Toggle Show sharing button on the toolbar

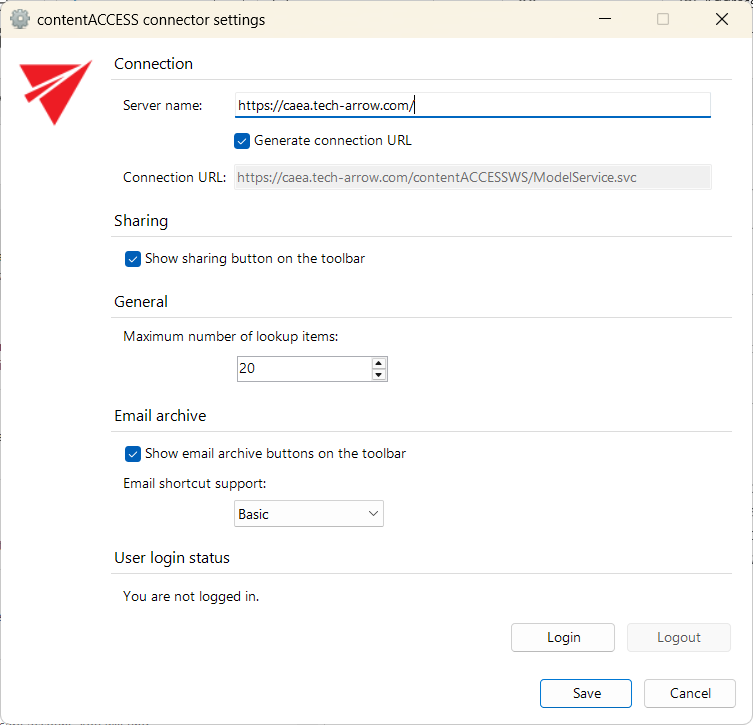click(133, 259)
